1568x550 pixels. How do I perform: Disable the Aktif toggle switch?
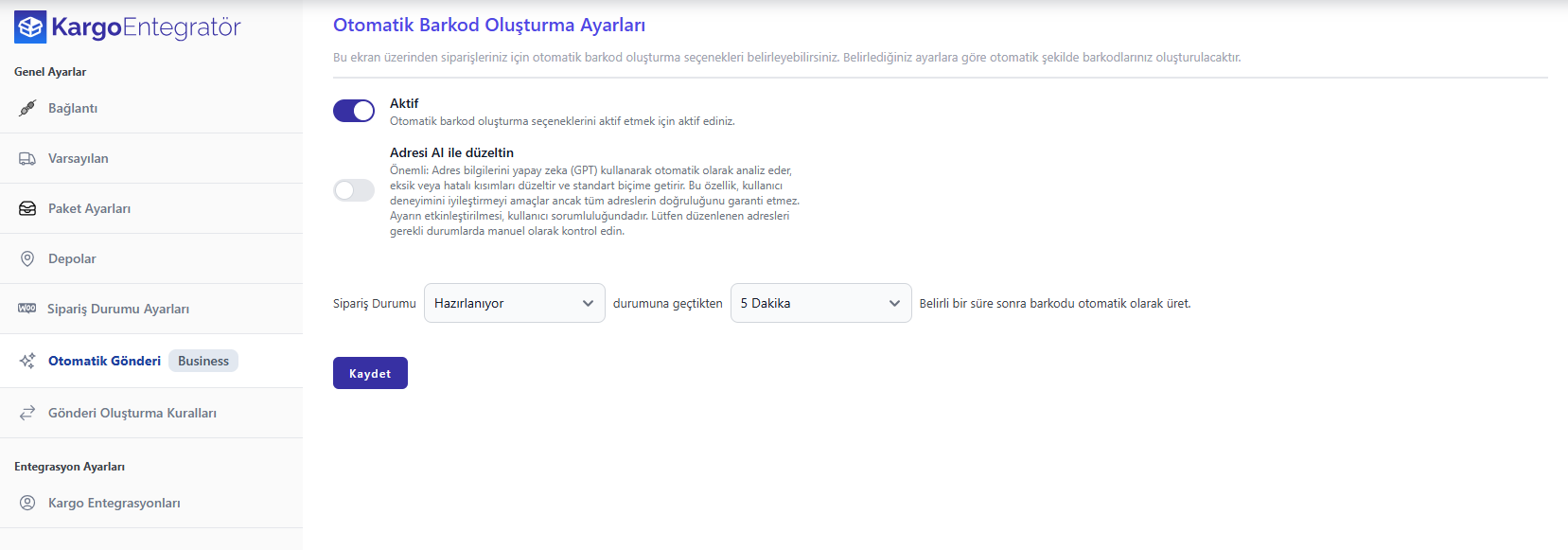354,111
